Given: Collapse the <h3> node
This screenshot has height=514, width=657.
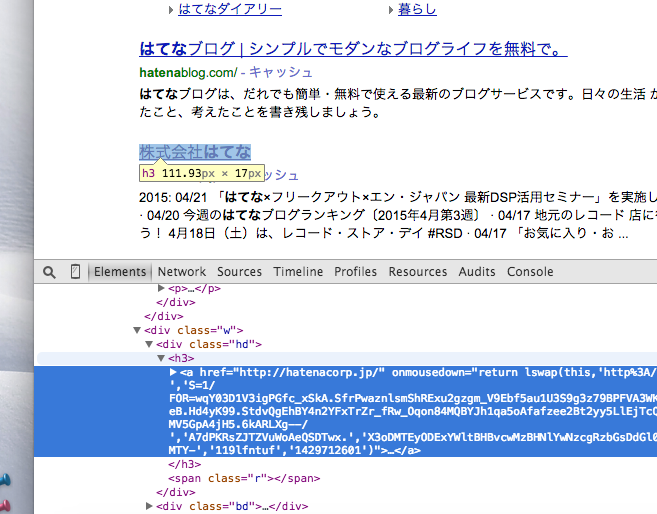Looking at the screenshot, I should click(x=161, y=358).
